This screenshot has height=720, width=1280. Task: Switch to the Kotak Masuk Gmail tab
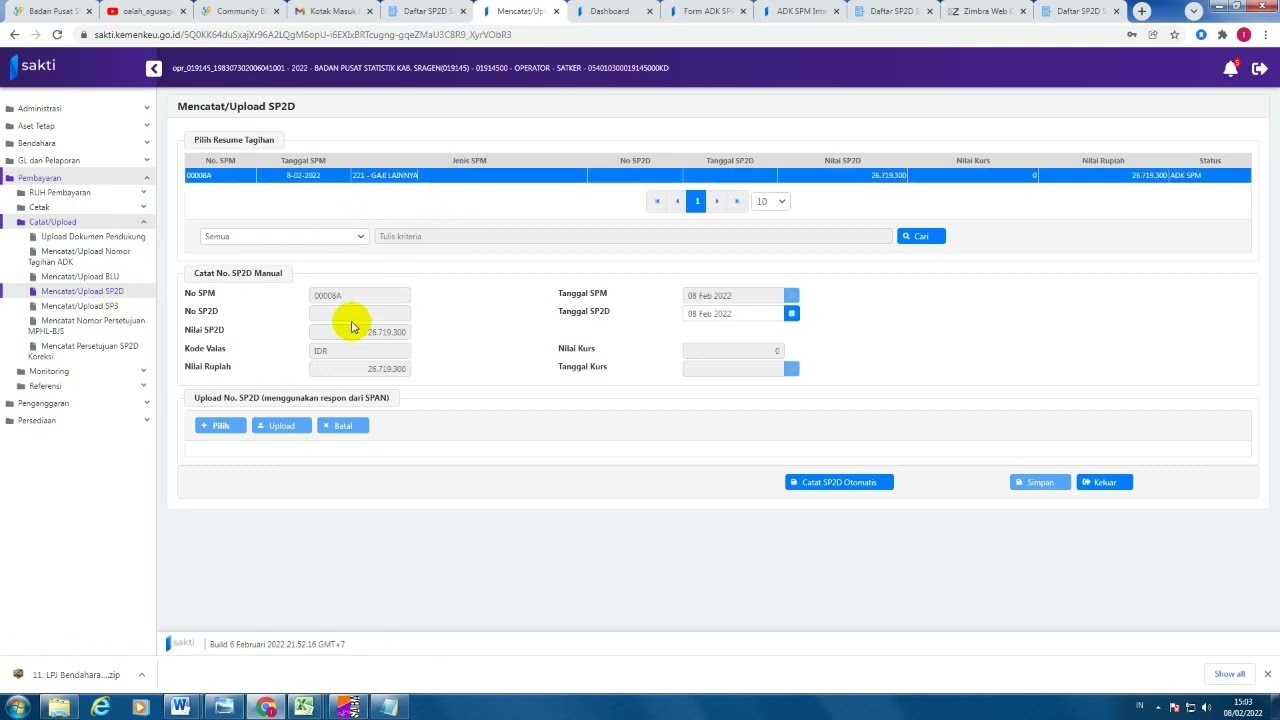click(332, 11)
